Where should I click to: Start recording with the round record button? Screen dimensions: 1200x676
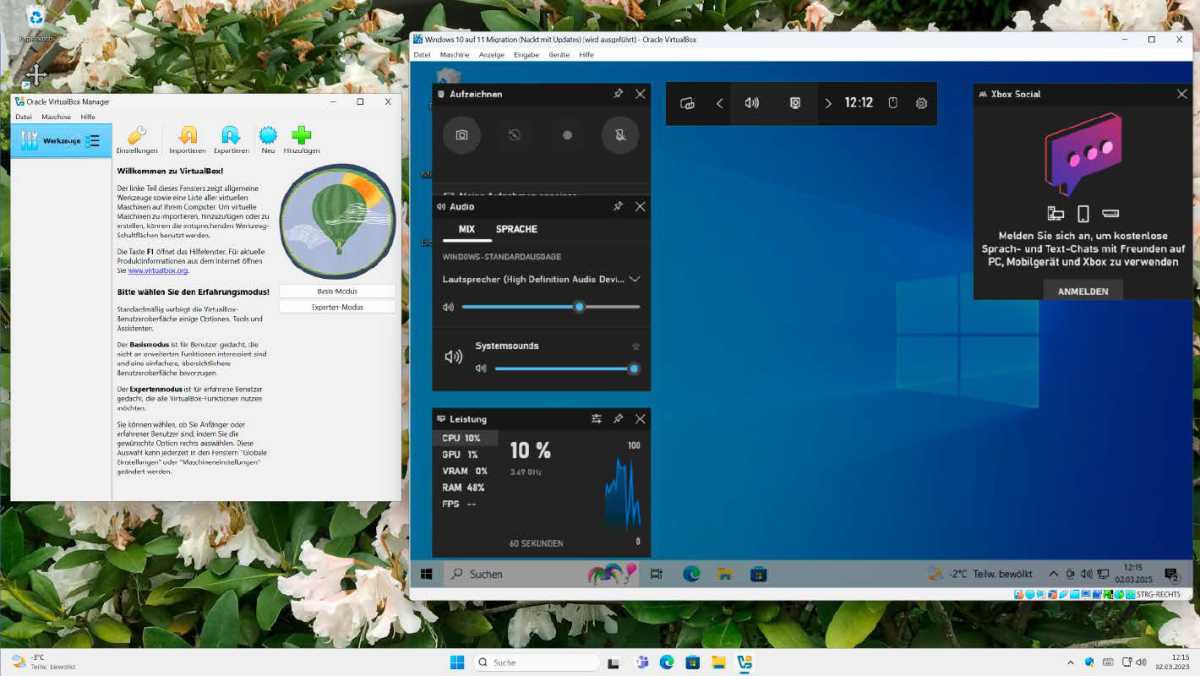pos(567,135)
